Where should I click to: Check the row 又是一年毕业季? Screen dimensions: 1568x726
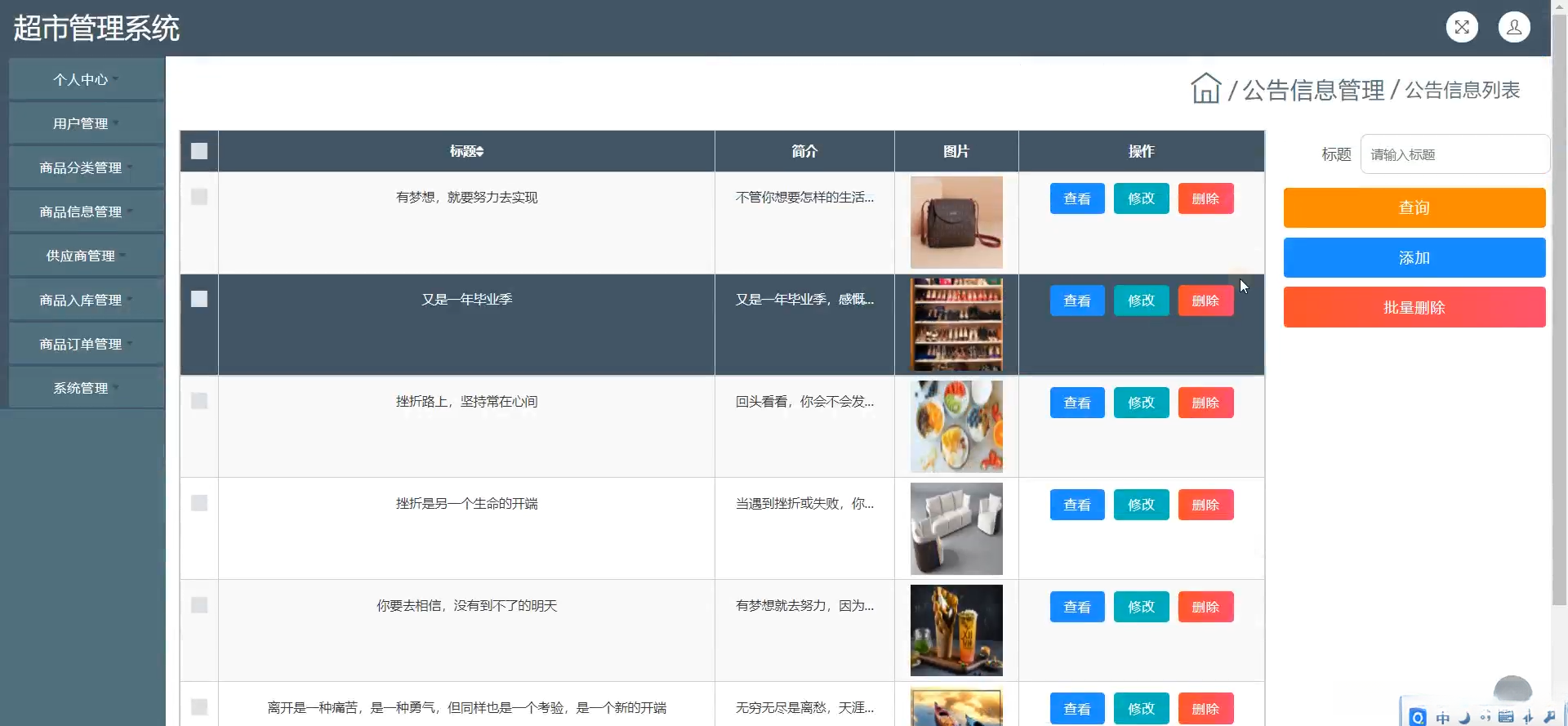[199, 299]
